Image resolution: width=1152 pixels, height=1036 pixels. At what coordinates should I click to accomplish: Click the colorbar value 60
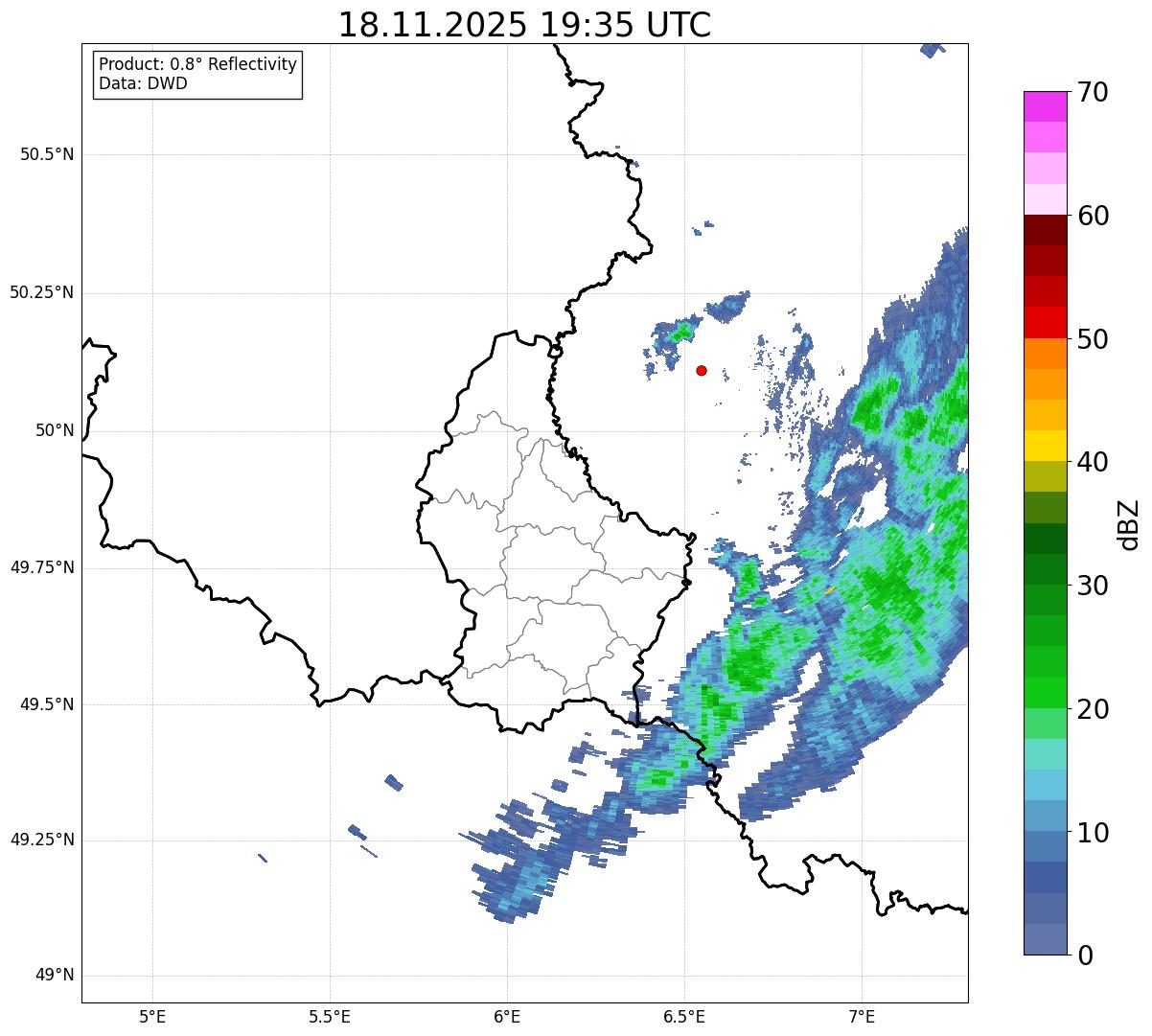[x=1093, y=216]
